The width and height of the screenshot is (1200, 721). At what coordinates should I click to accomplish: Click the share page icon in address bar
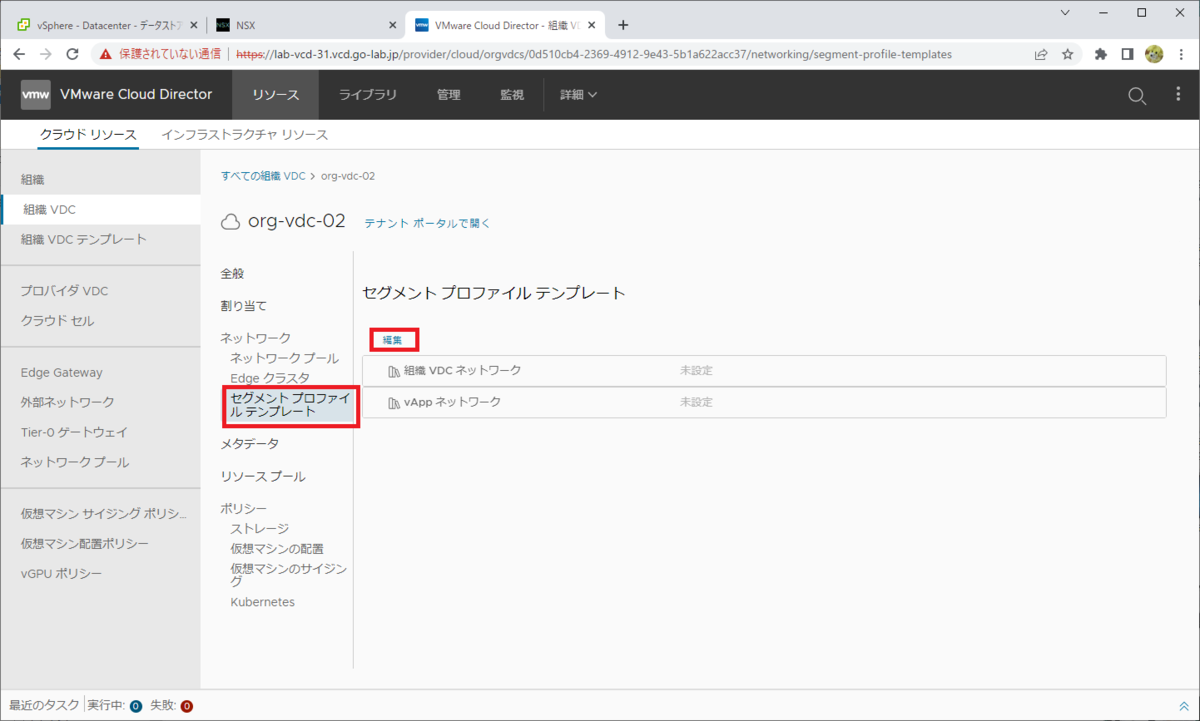coord(1041,54)
